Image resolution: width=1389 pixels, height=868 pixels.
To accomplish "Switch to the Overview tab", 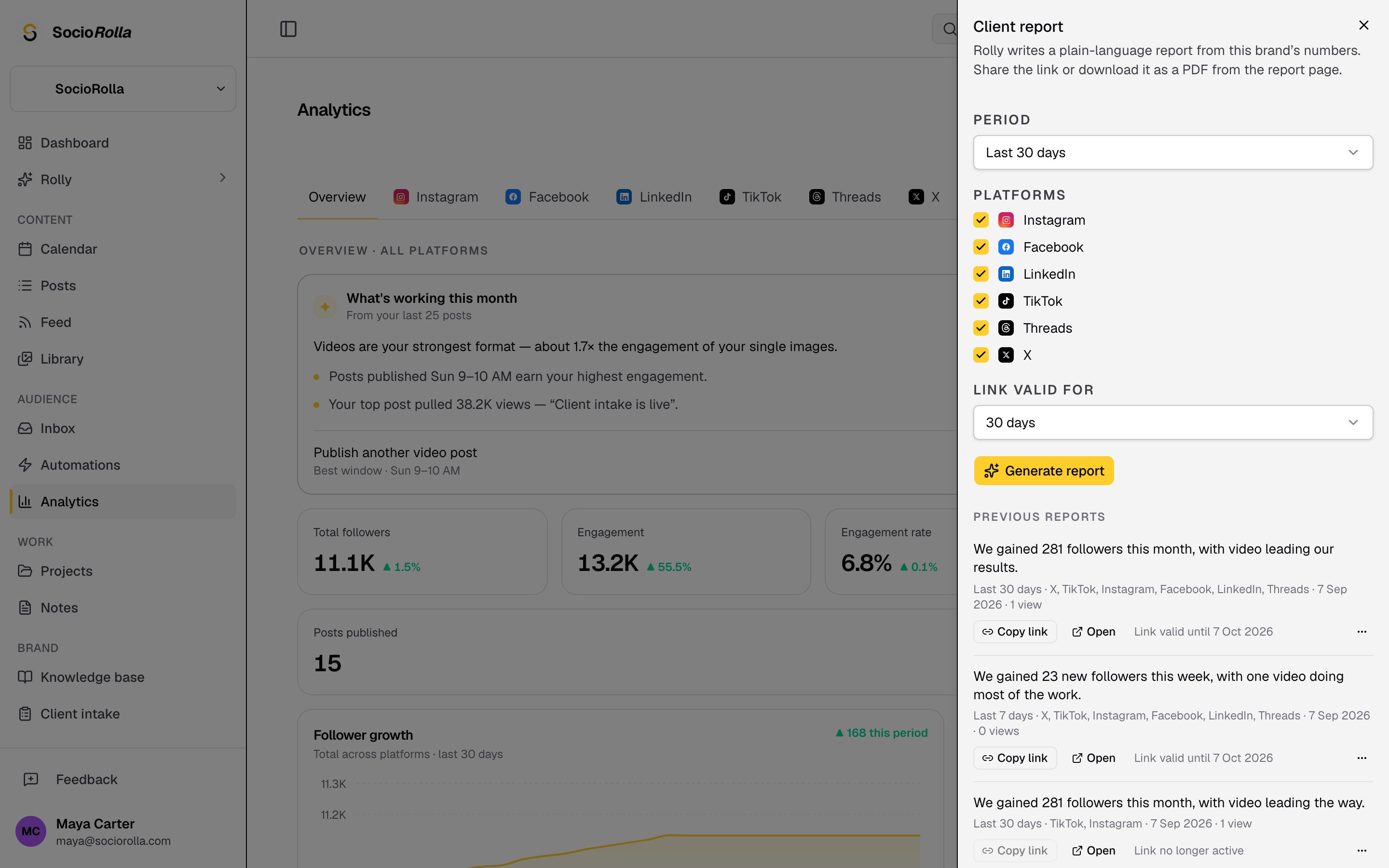I will coord(337,197).
